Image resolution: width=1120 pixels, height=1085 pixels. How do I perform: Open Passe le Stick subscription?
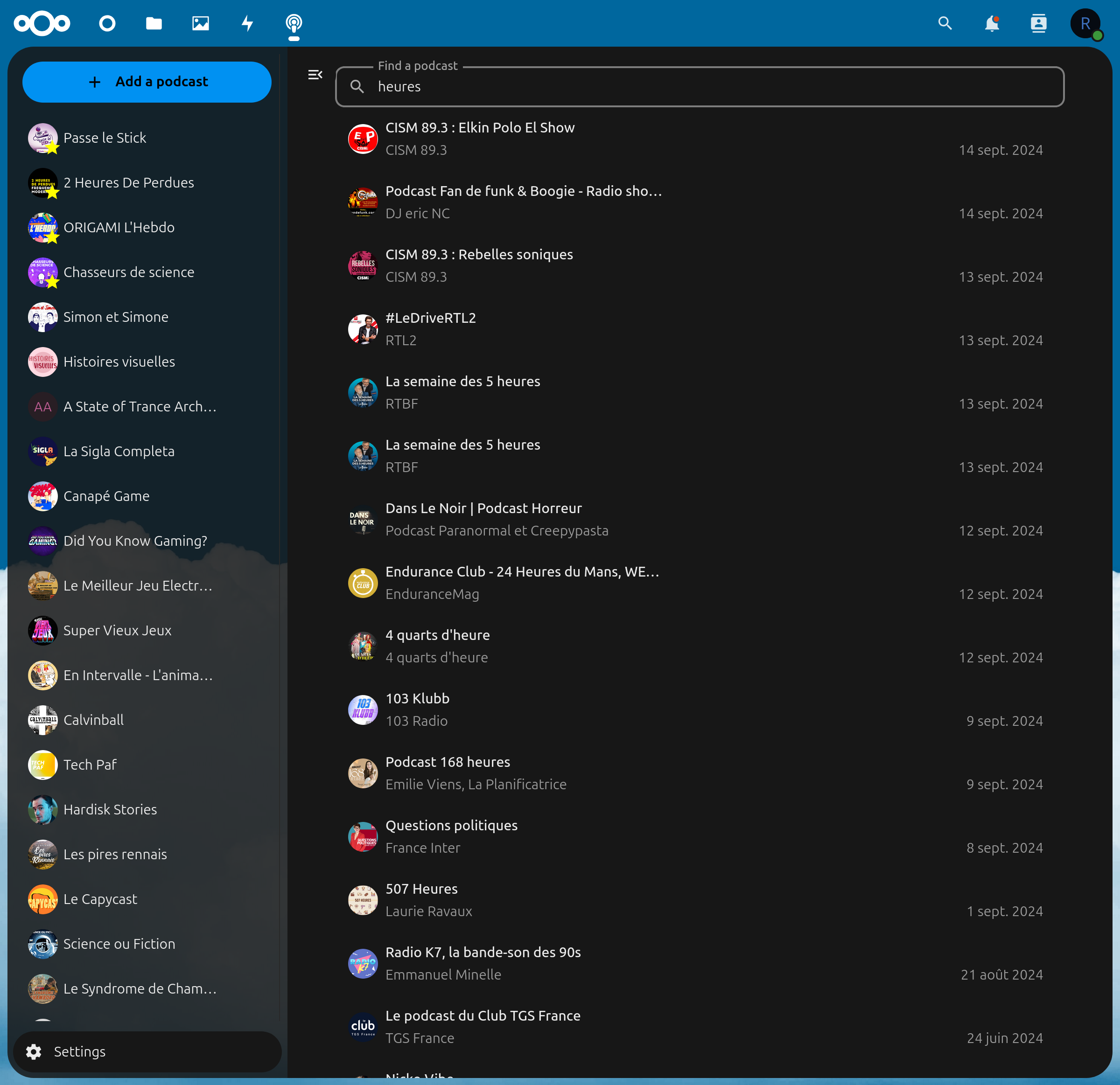147,138
